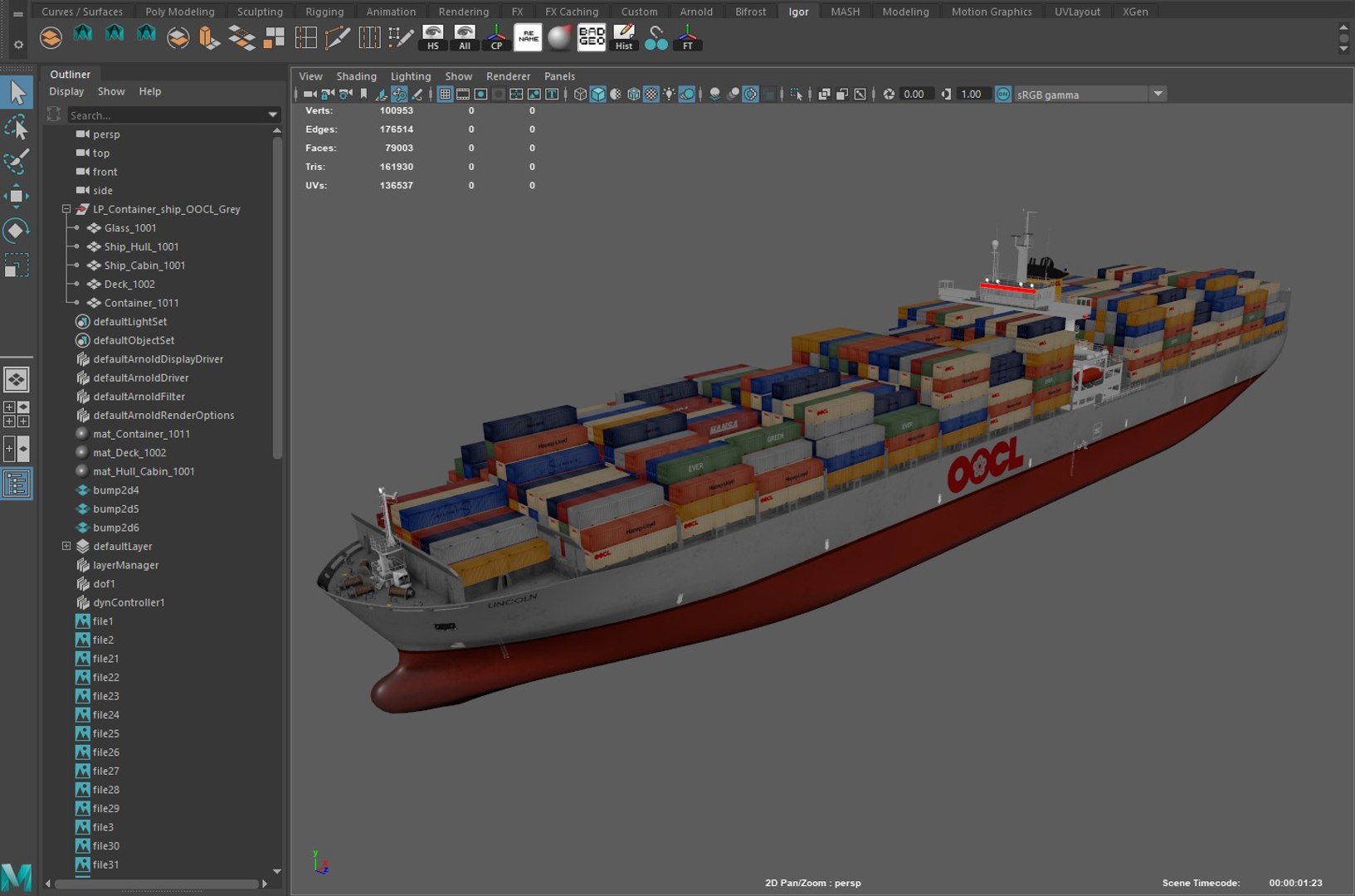Toggle wireframe display in viewport toolbar
Image resolution: width=1355 pixels, height=896 pixels.
pyautogui.click(x=580, y=95)
